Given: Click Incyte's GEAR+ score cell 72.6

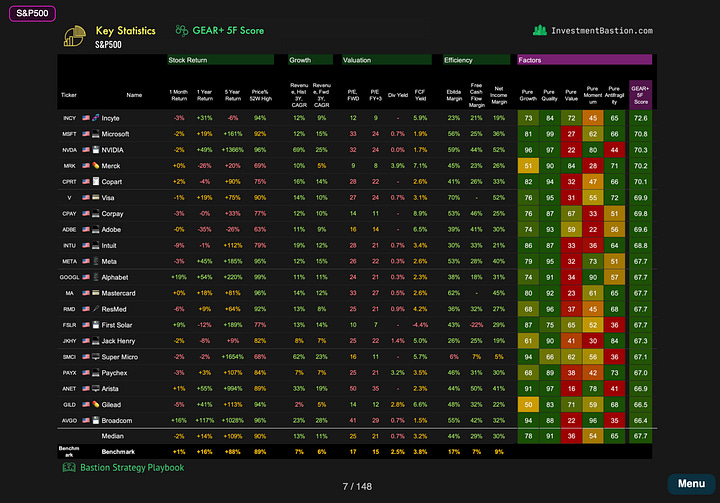Looking at the screenshot, I should tap(641, 118).
